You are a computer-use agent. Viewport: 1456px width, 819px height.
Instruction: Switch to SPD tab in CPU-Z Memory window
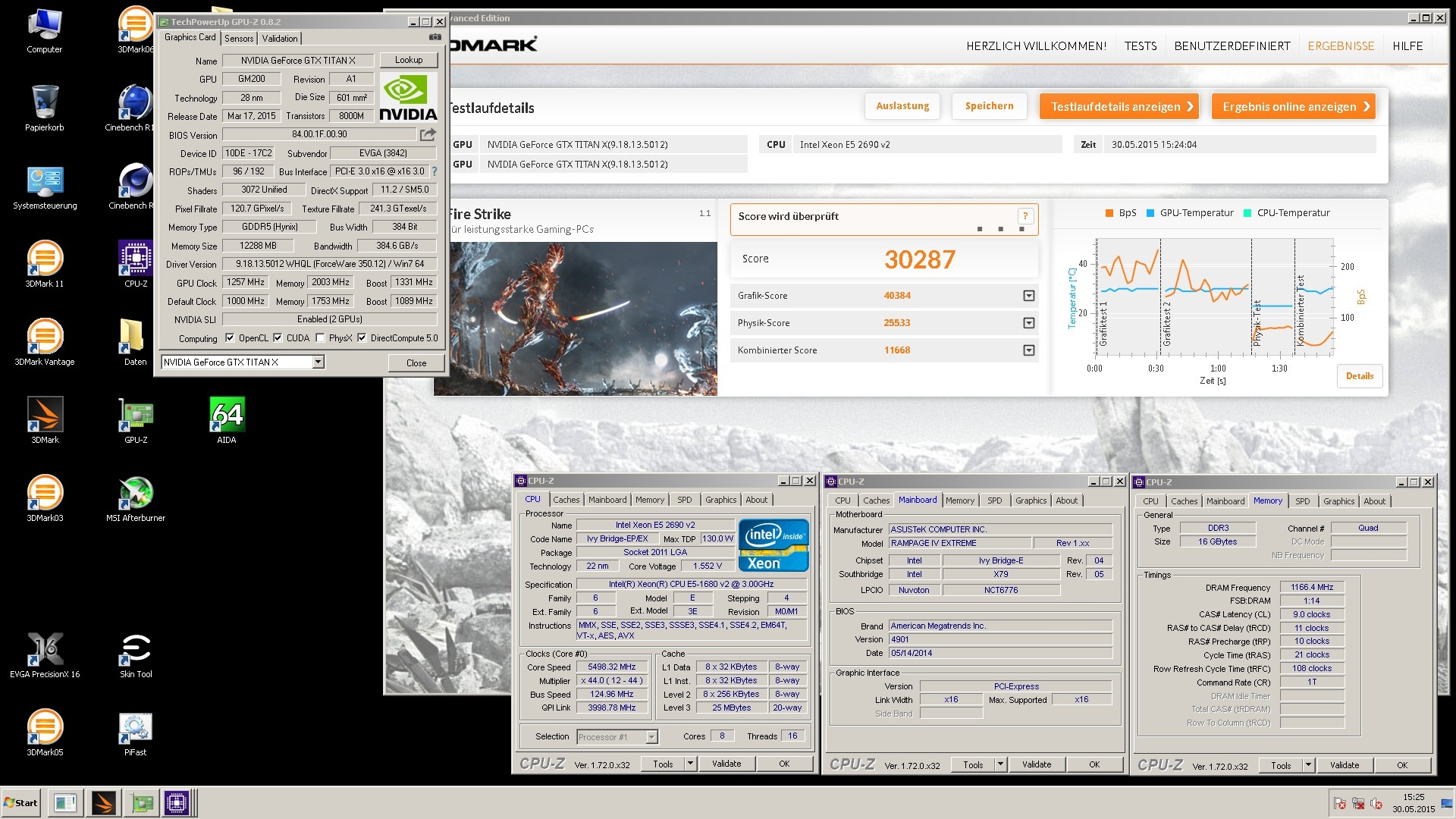tap(1303, 501)
